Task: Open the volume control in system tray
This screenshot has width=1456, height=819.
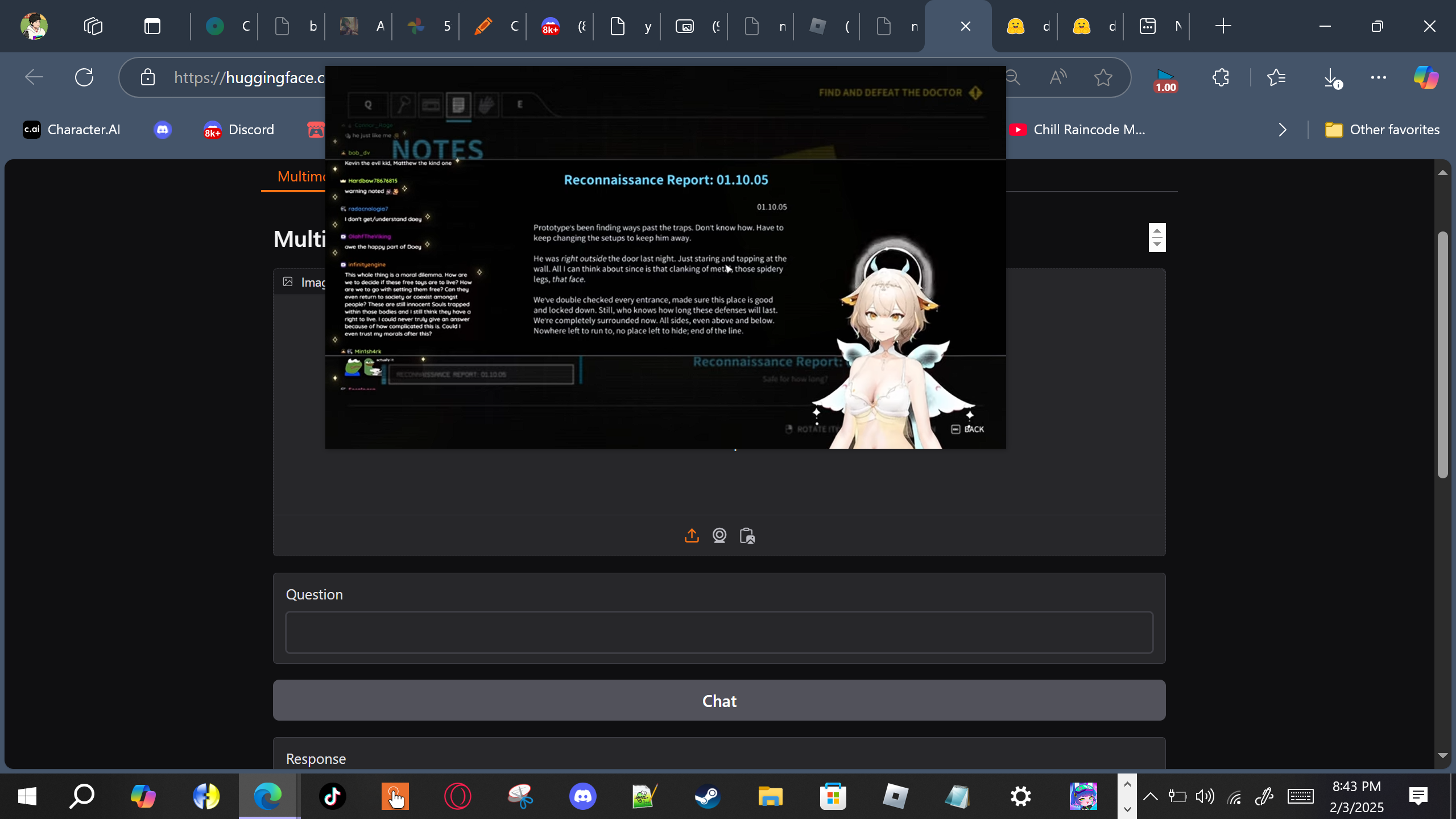Action: [1205, 796]
